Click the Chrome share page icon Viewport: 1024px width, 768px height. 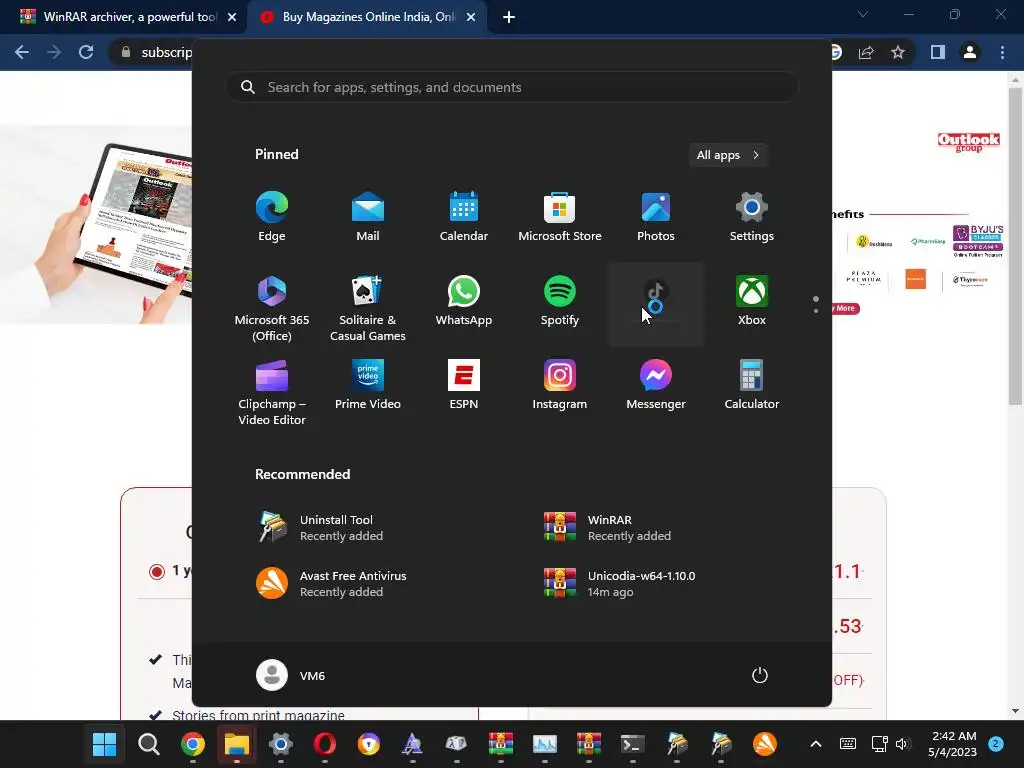(x=866, y=52)
